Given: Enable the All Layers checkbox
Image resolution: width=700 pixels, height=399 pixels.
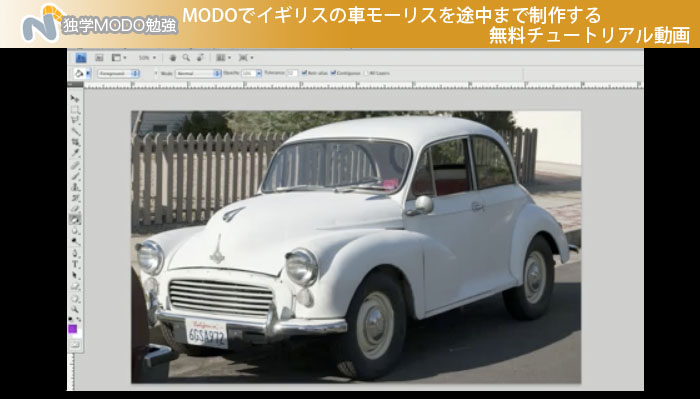Looking at the screenshot, I should 366,73.
